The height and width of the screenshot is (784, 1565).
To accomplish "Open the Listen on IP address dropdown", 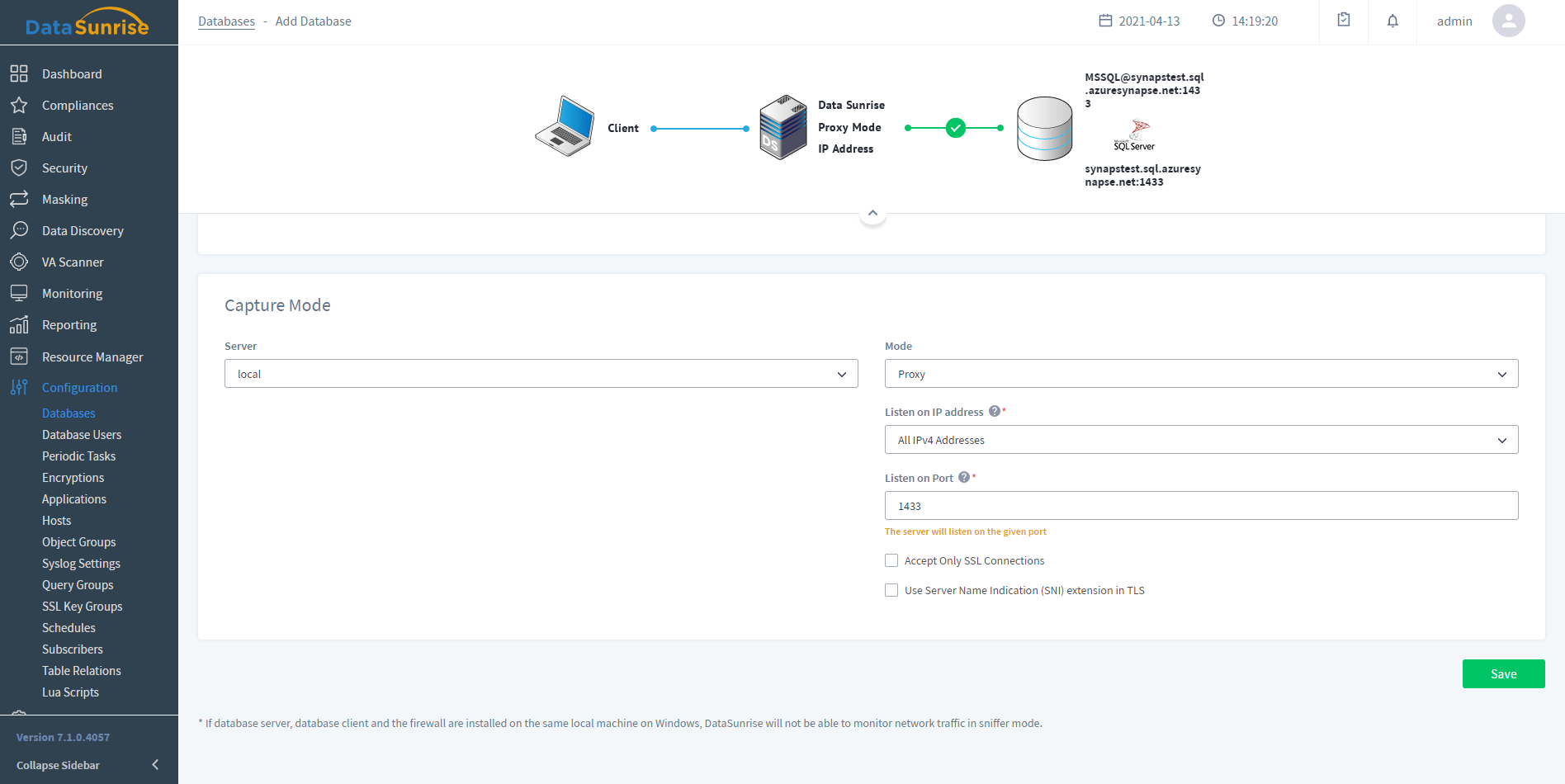I will coord(1201,440).
